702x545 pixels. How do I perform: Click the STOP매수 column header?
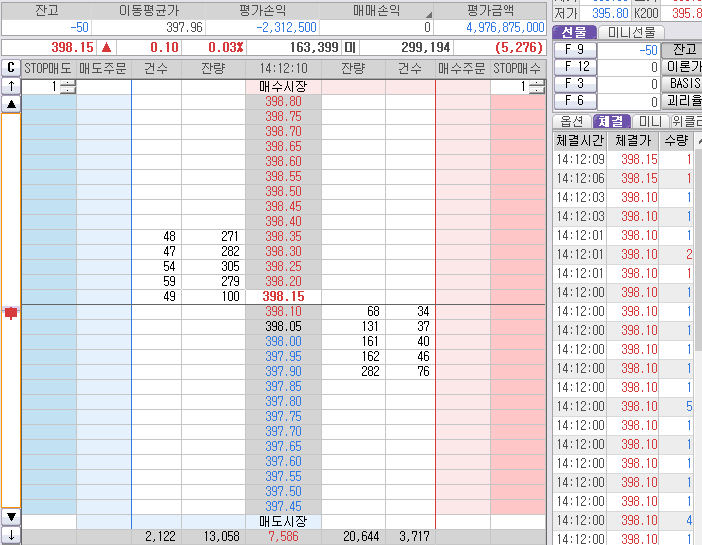(x=518, y=68)
